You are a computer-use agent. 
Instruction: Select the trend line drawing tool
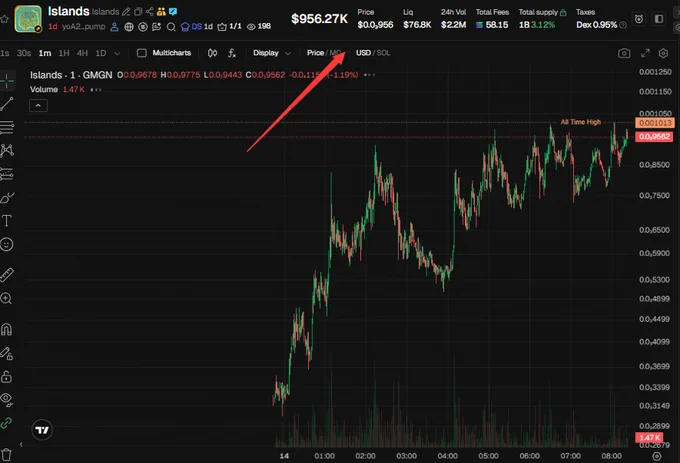[x=7, y=104]
